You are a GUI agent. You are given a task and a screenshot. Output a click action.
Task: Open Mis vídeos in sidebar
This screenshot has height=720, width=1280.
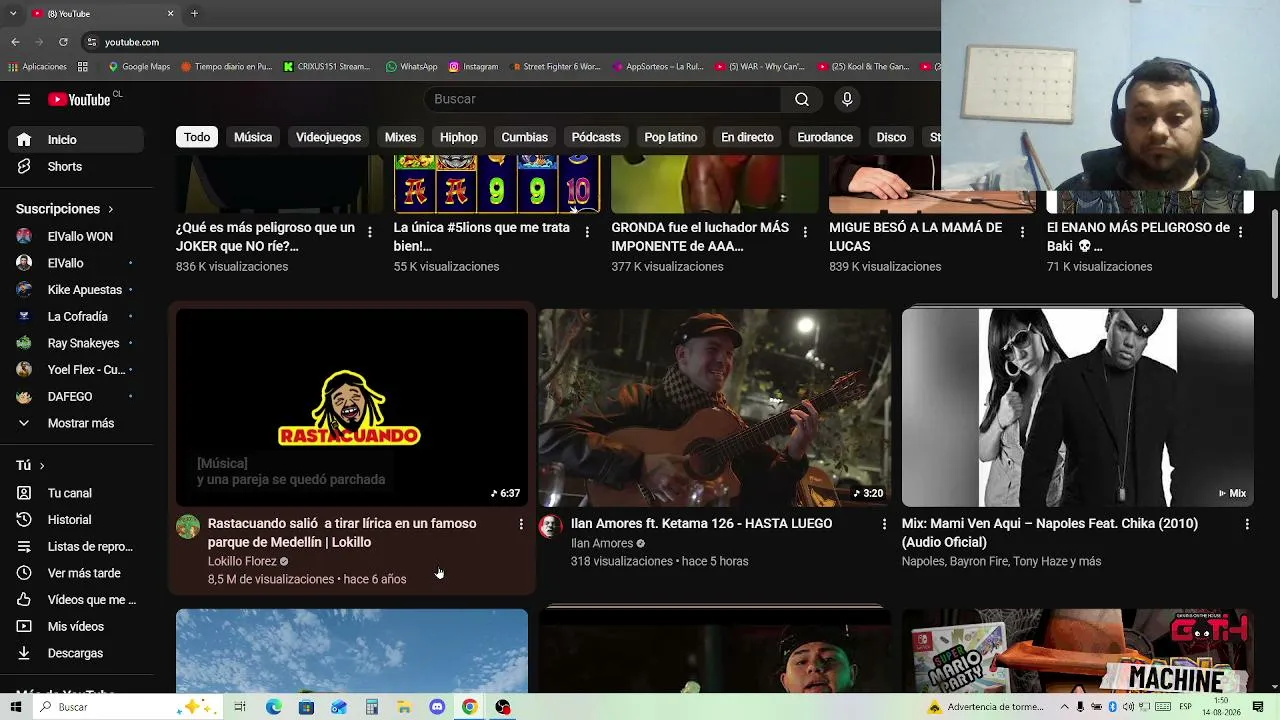pos(76,627)
